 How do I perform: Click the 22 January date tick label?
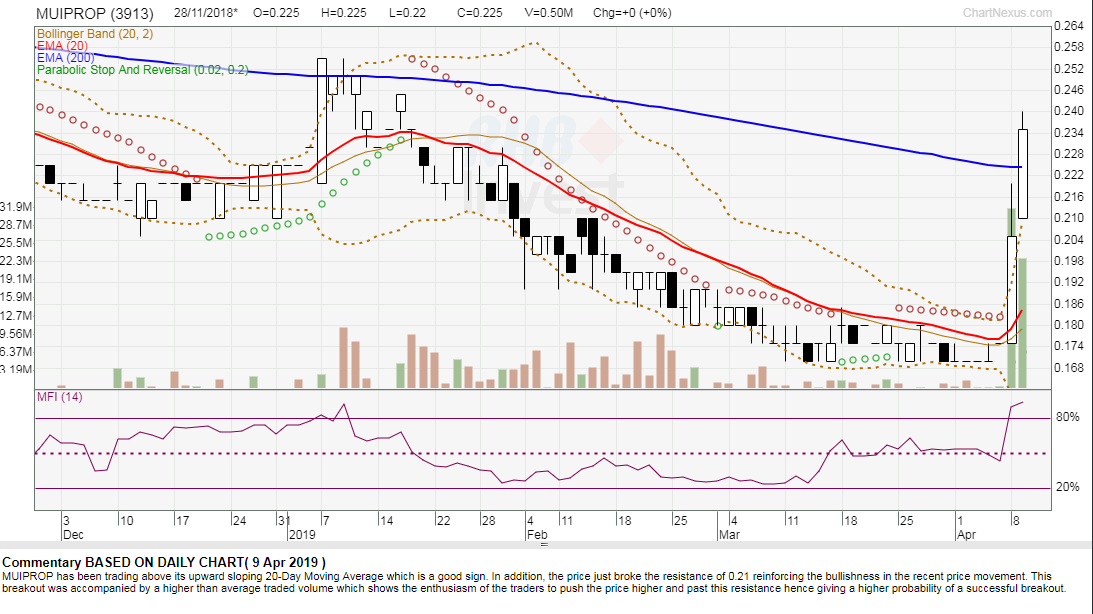[443, 521]
